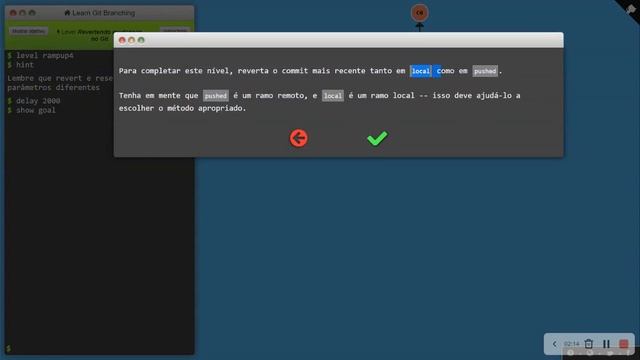Click the 'escolher o método apropriado.' text line

coord(182,108)
